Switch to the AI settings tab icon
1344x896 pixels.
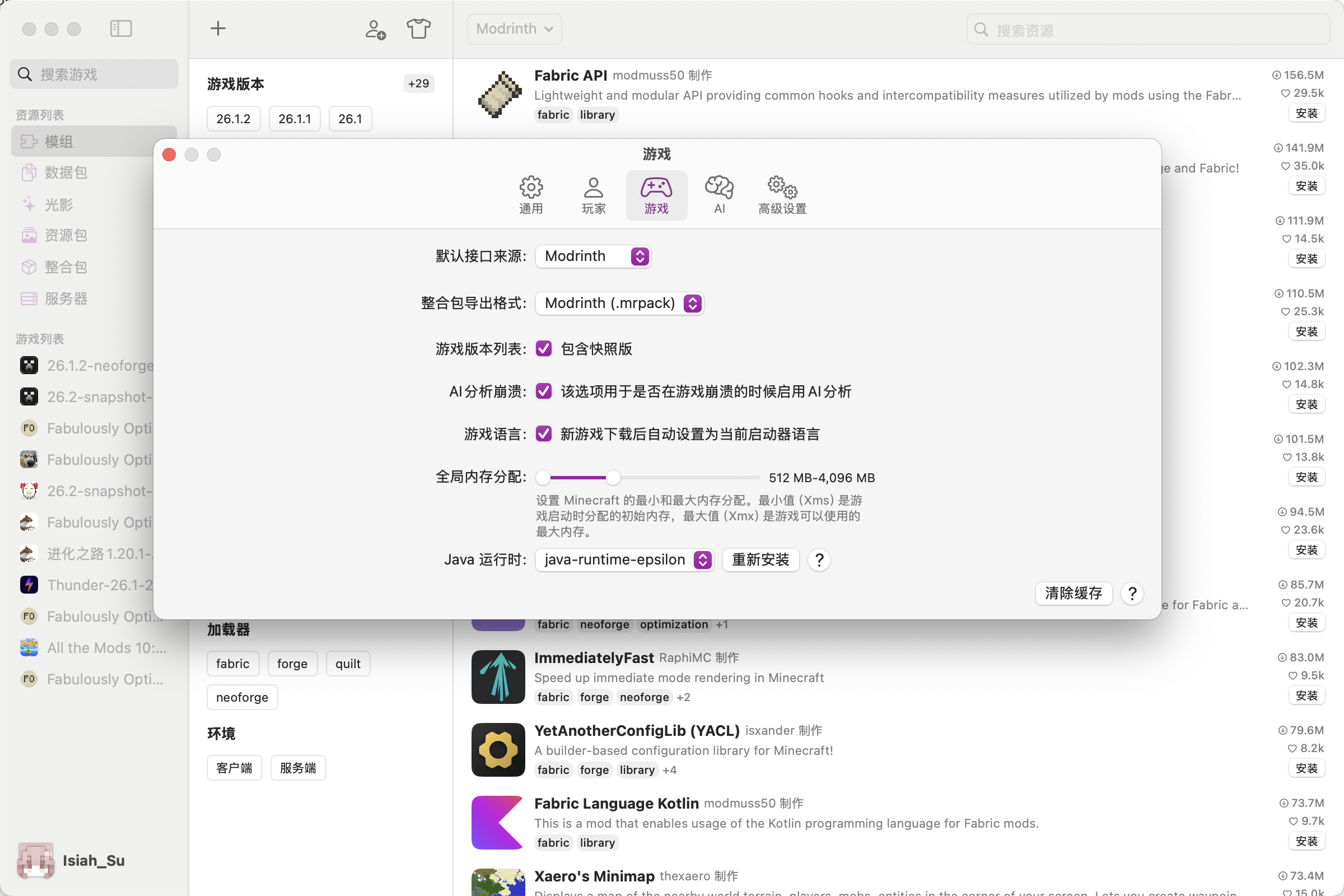point(718,194)
